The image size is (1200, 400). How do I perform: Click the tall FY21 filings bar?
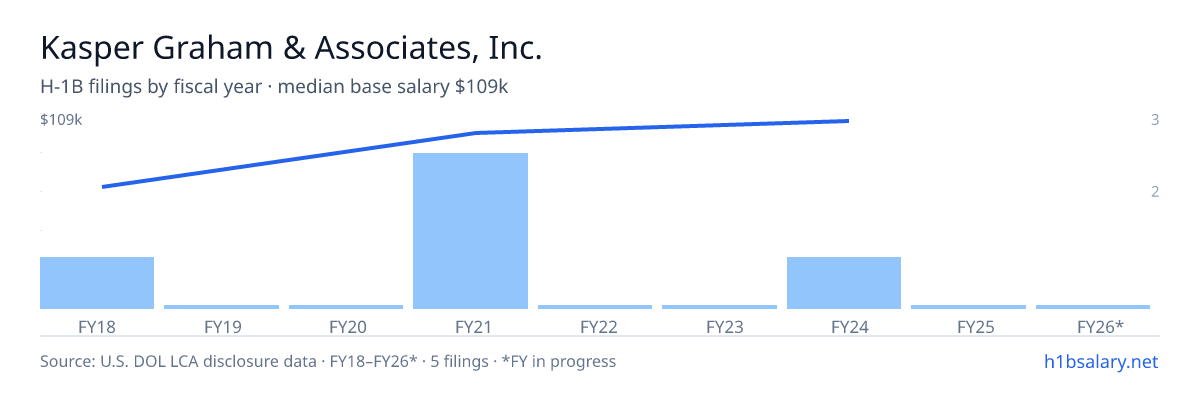(470, 231)
